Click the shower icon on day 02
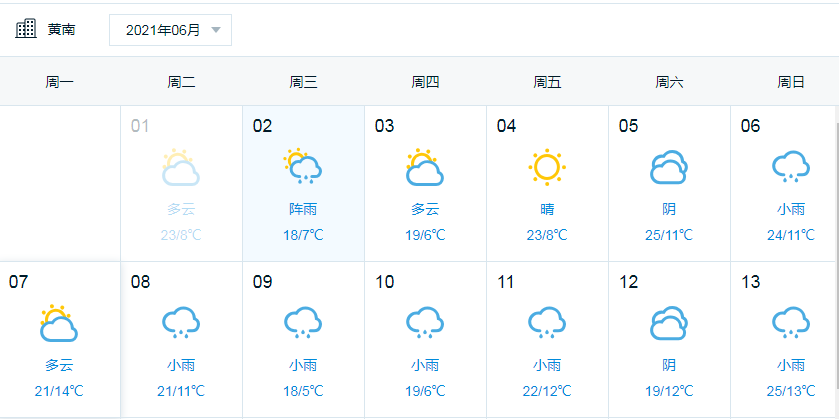Image resolution: width=839 pixels, height=419 pixels. 303,166
